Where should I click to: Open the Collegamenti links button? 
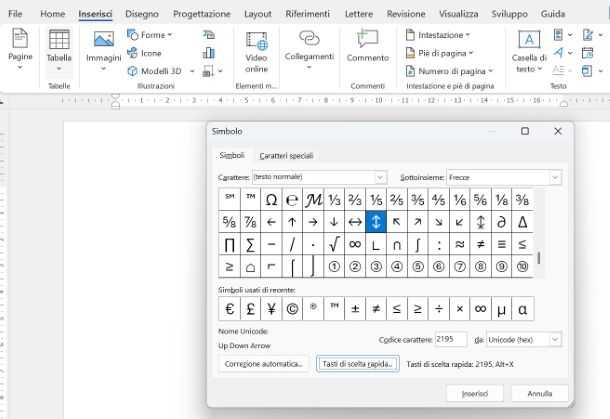click(309, 47)
